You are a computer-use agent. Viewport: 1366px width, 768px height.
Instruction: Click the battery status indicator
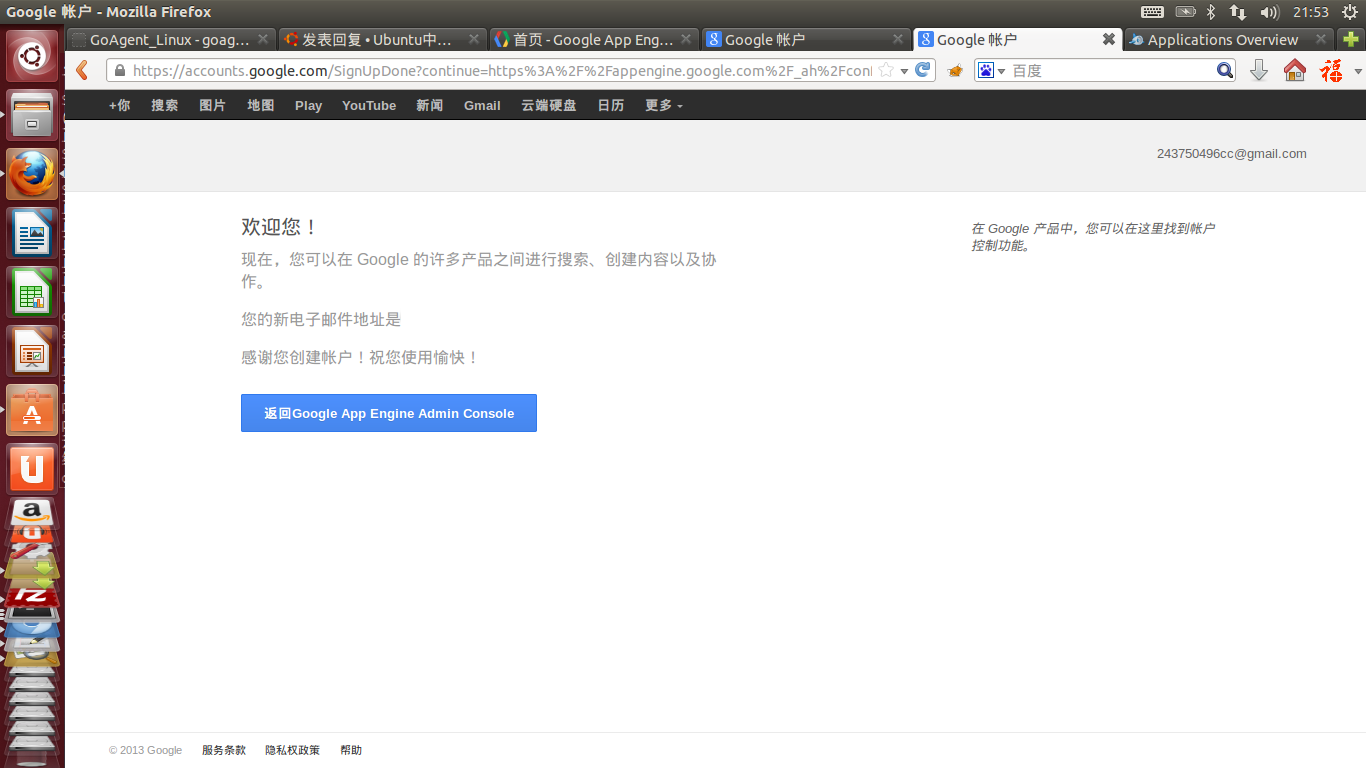(x=1186, y=12)
